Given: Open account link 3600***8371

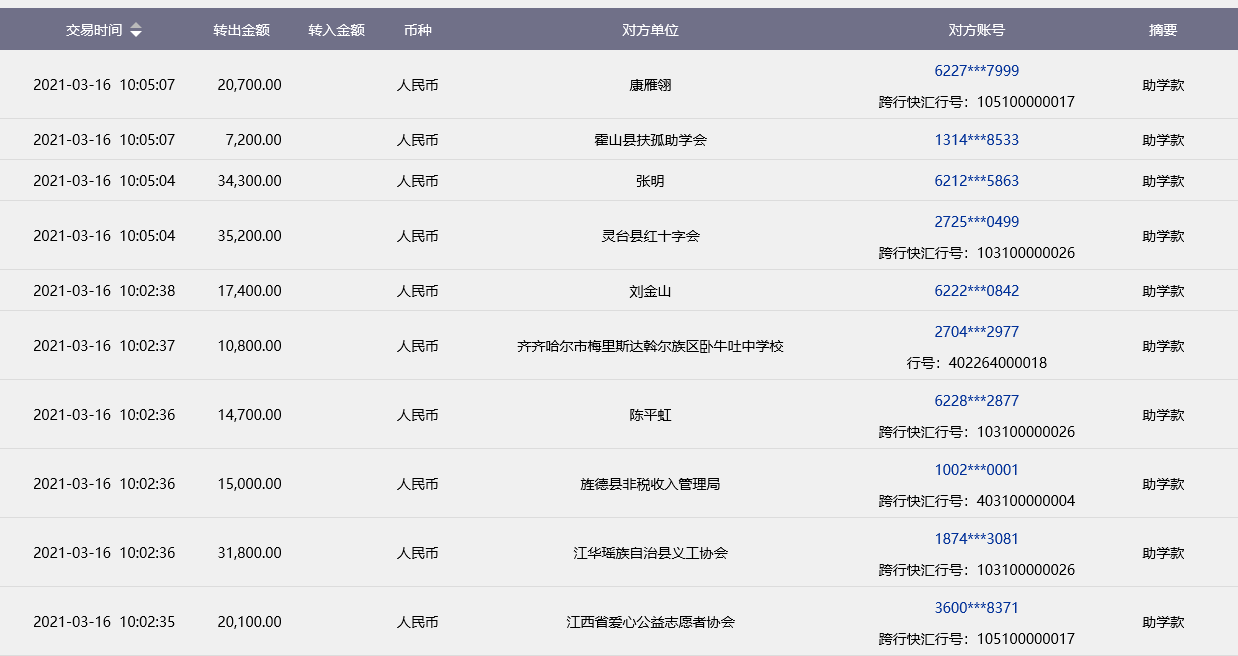Looking at the screenshot, I should click(x=976, y=608).
